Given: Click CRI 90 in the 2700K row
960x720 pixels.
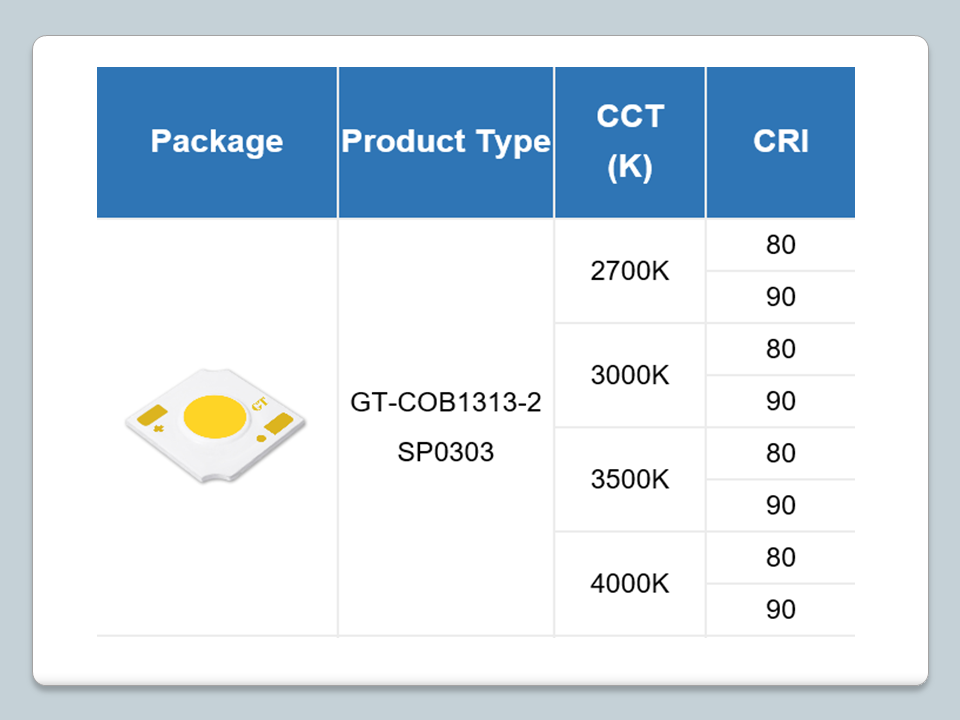Looking at the screenshot, I should [780, 298].
